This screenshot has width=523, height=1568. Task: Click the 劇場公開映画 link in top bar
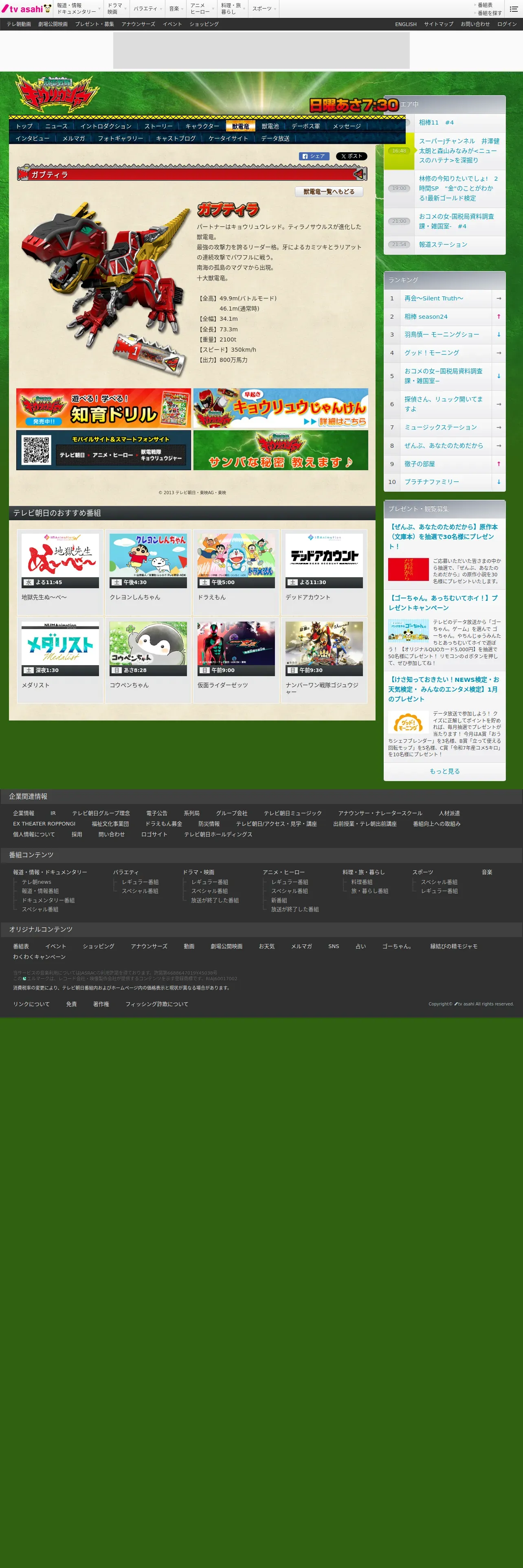[x=53, y=24]
